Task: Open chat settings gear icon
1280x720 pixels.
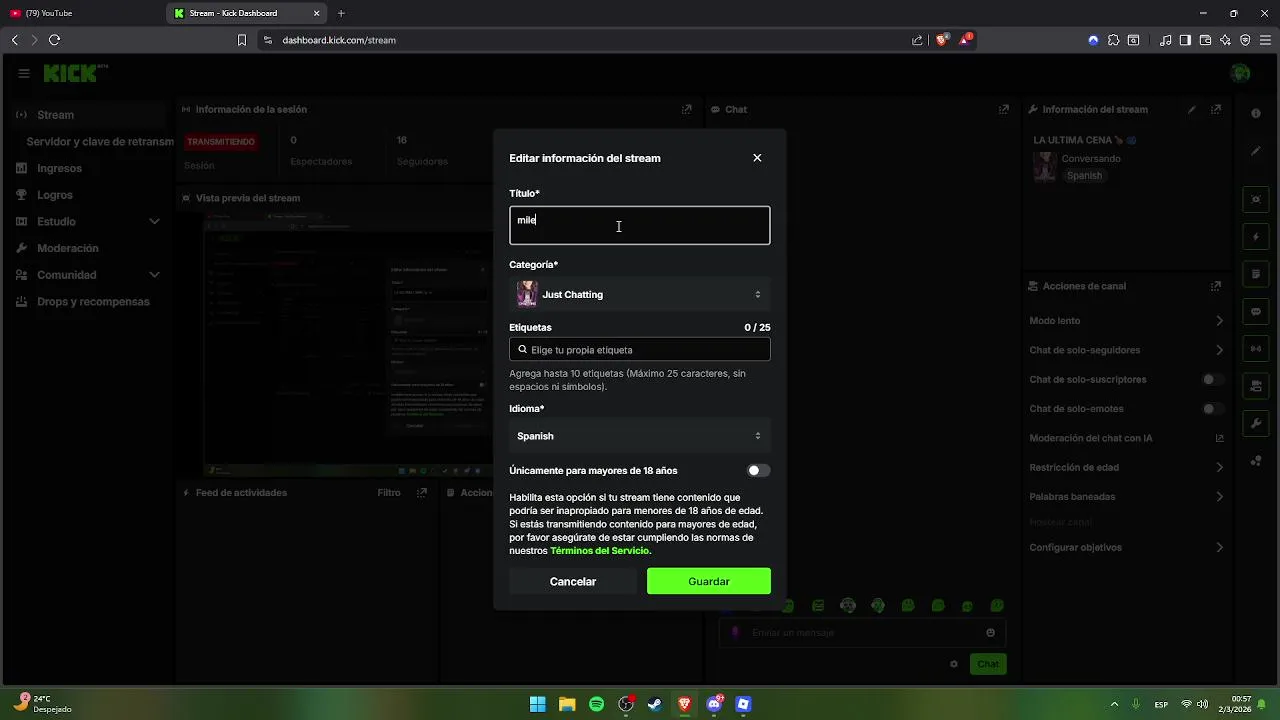Action: point(954,664)
